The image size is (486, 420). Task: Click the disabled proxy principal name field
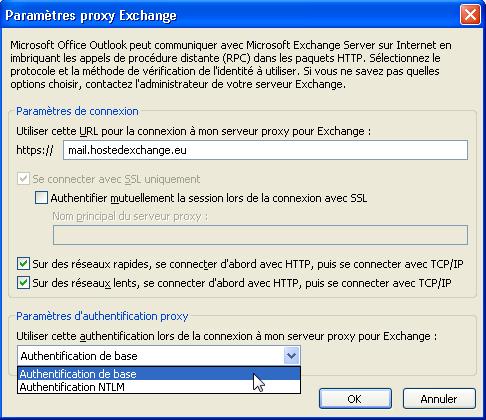tap(260, 235)
